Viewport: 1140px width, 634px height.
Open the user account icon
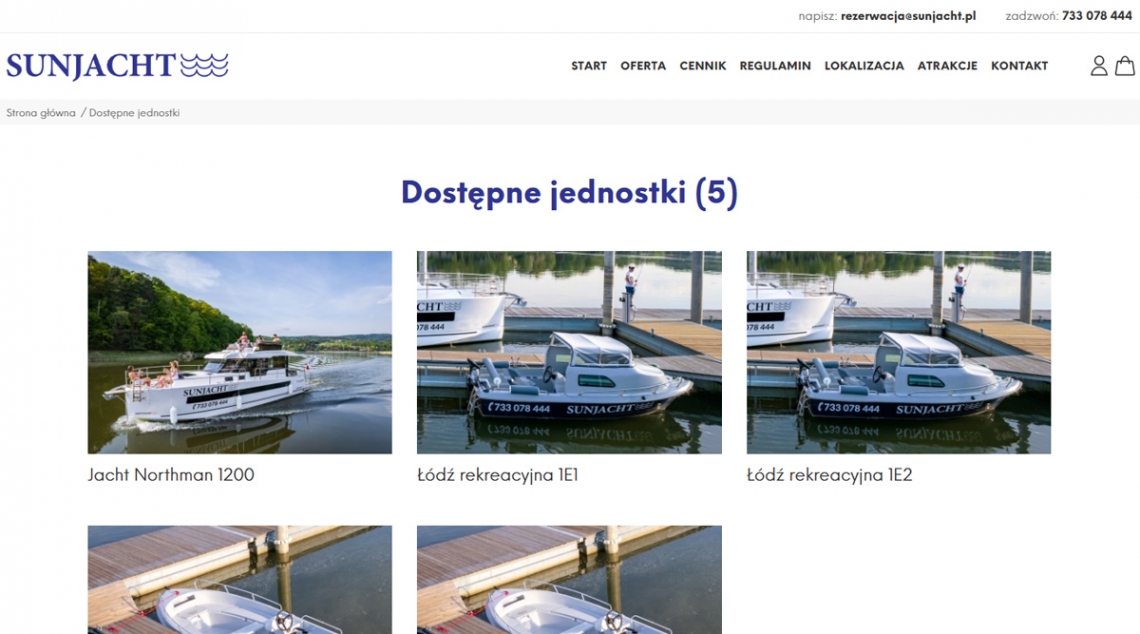click(1099, 65)
